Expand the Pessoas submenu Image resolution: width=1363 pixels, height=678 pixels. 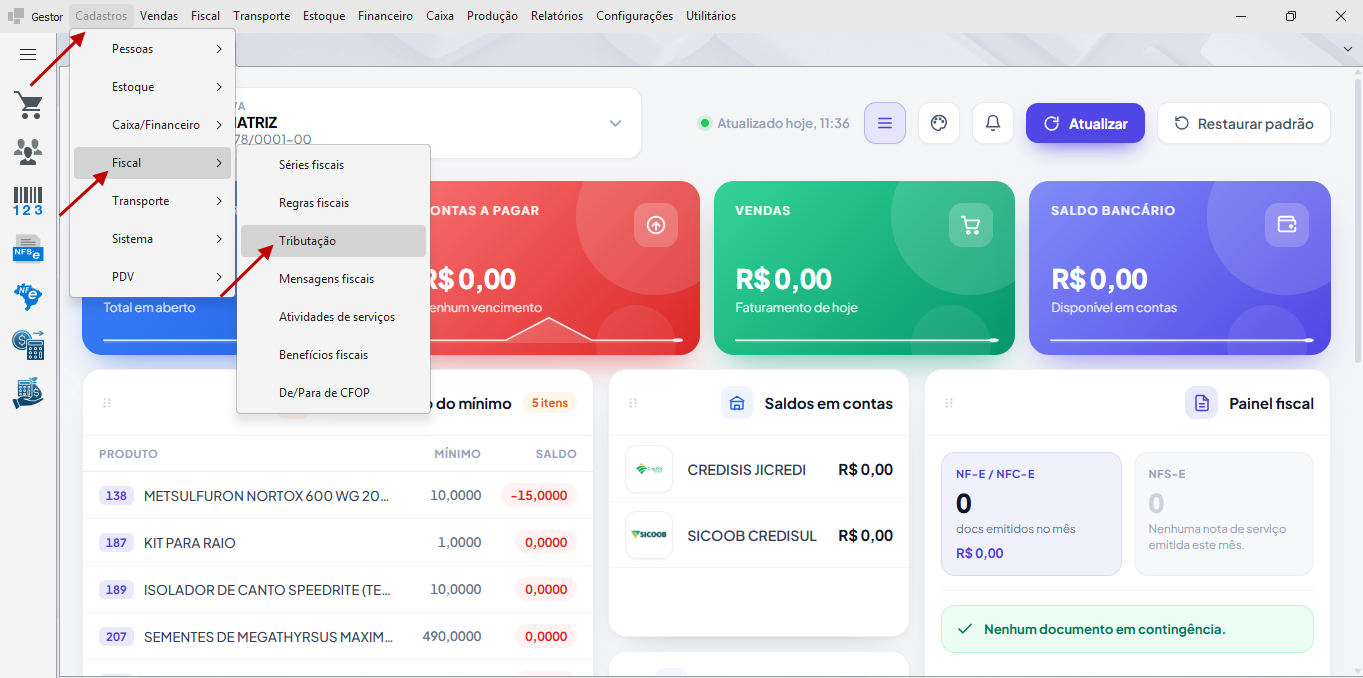(152, 49)
